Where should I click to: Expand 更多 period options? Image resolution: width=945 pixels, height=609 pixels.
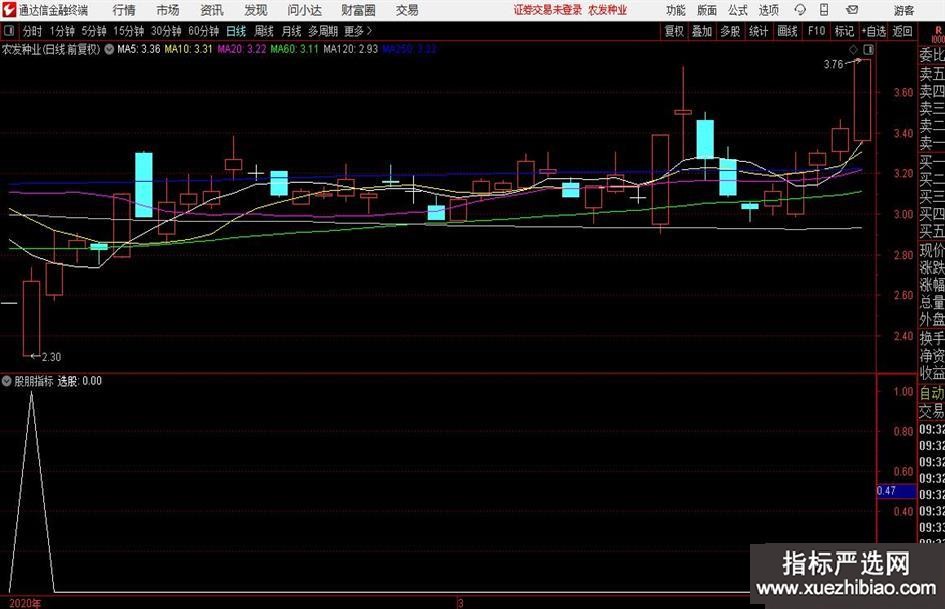pyautogui.click(x=357, y=31)
